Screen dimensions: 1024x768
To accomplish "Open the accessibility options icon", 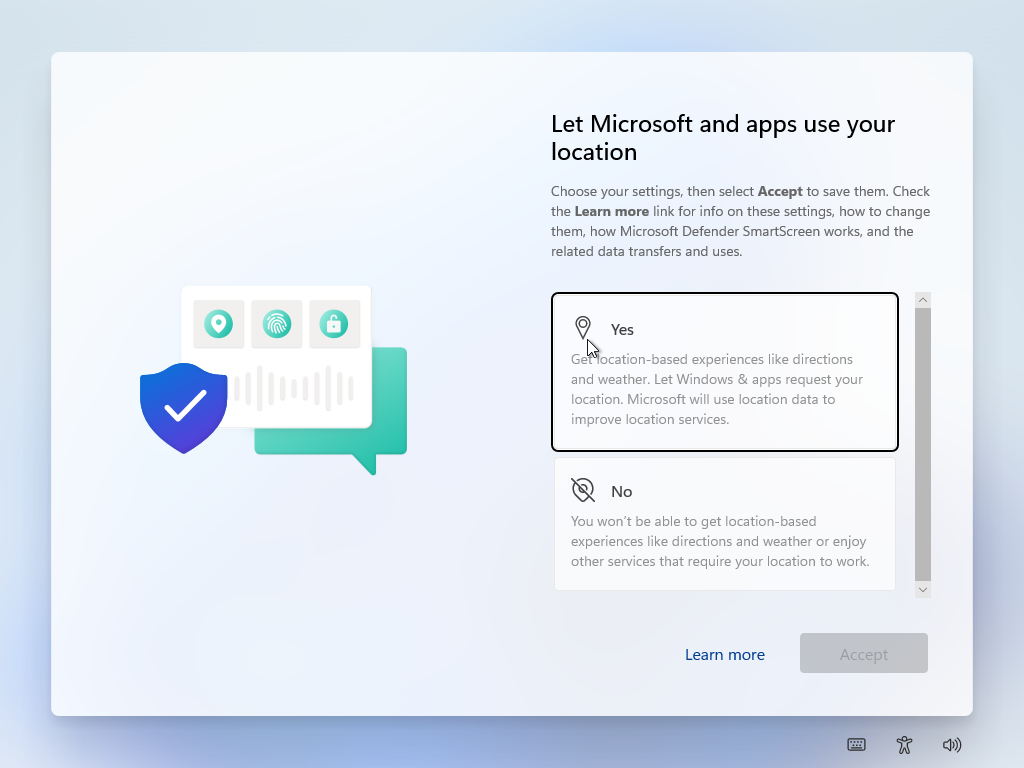I will point(904,744).
